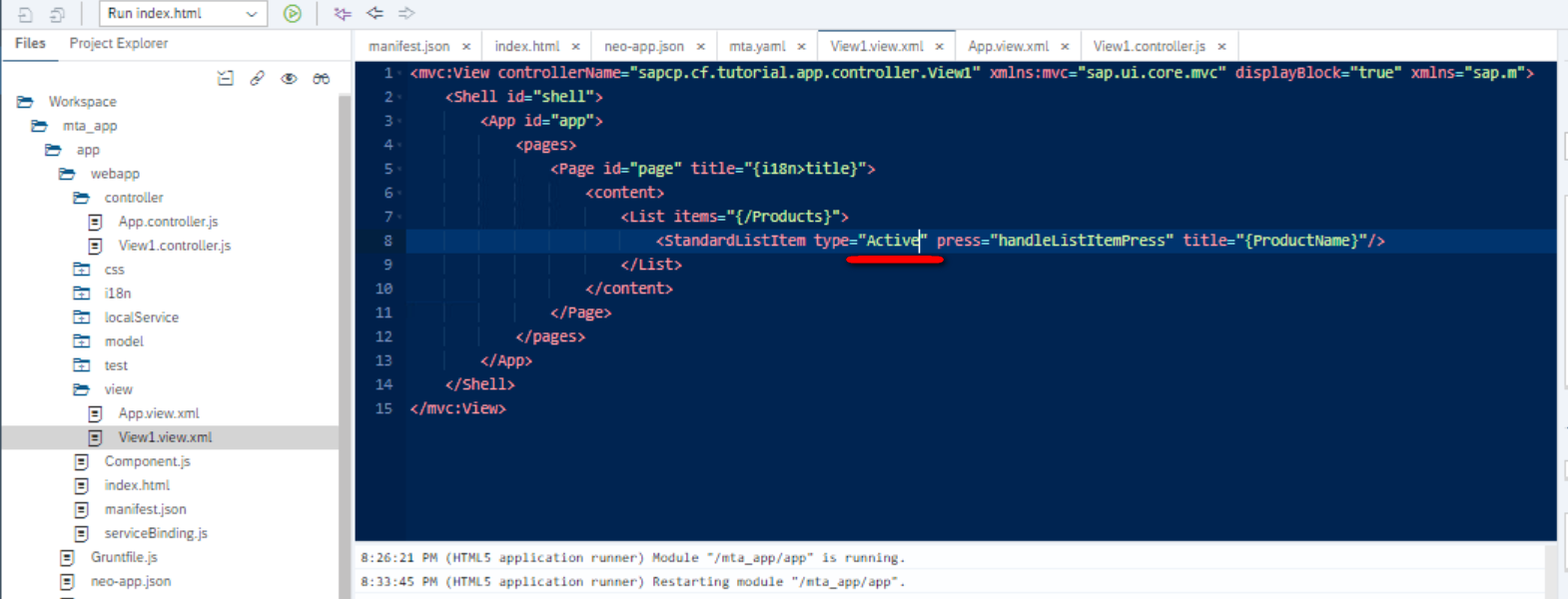Collapse the view folder
Screen dimensions: 1568x599
81,389
